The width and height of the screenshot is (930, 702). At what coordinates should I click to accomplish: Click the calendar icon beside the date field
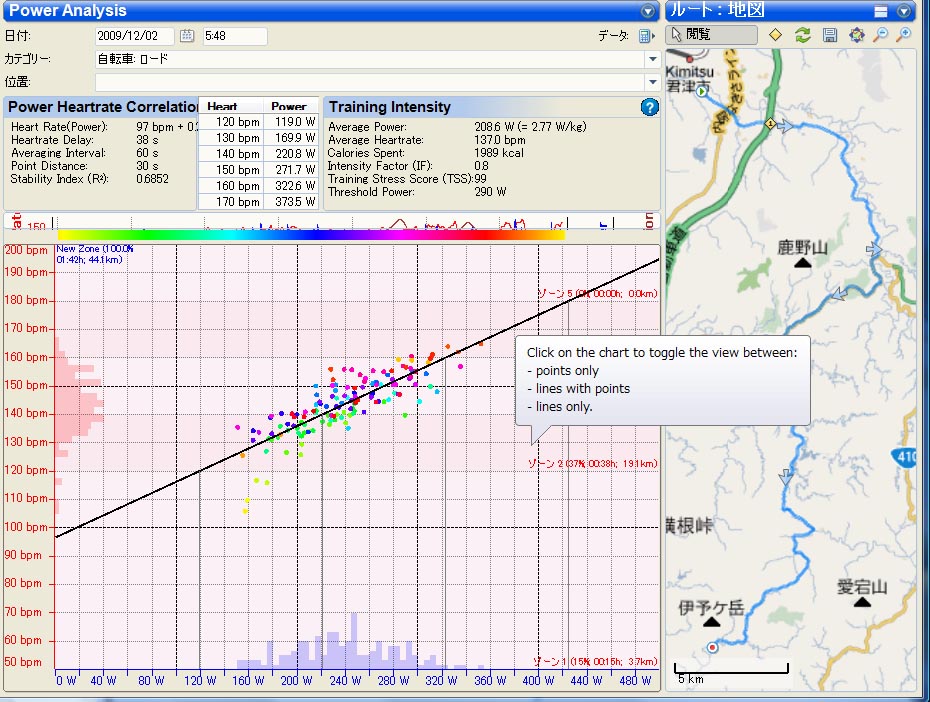click(x=187, y=36)
